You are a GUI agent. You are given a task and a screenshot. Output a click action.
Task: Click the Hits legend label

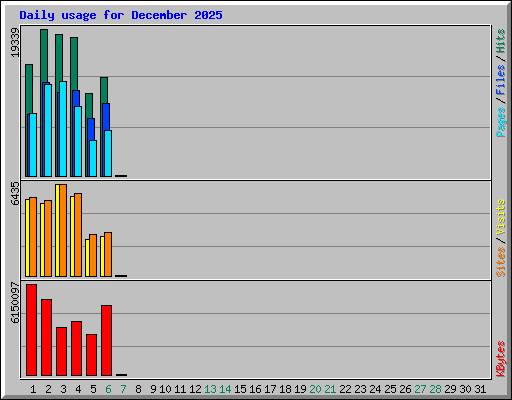coord(501,41)
